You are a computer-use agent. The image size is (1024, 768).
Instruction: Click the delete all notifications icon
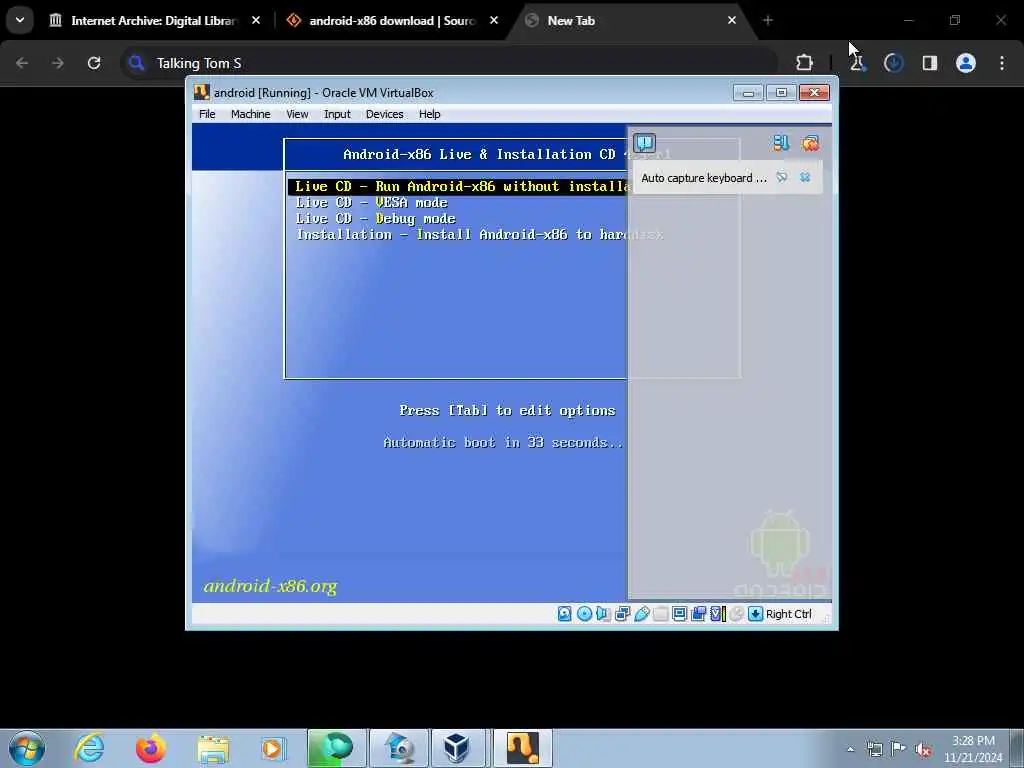click(x=810, y=143)
